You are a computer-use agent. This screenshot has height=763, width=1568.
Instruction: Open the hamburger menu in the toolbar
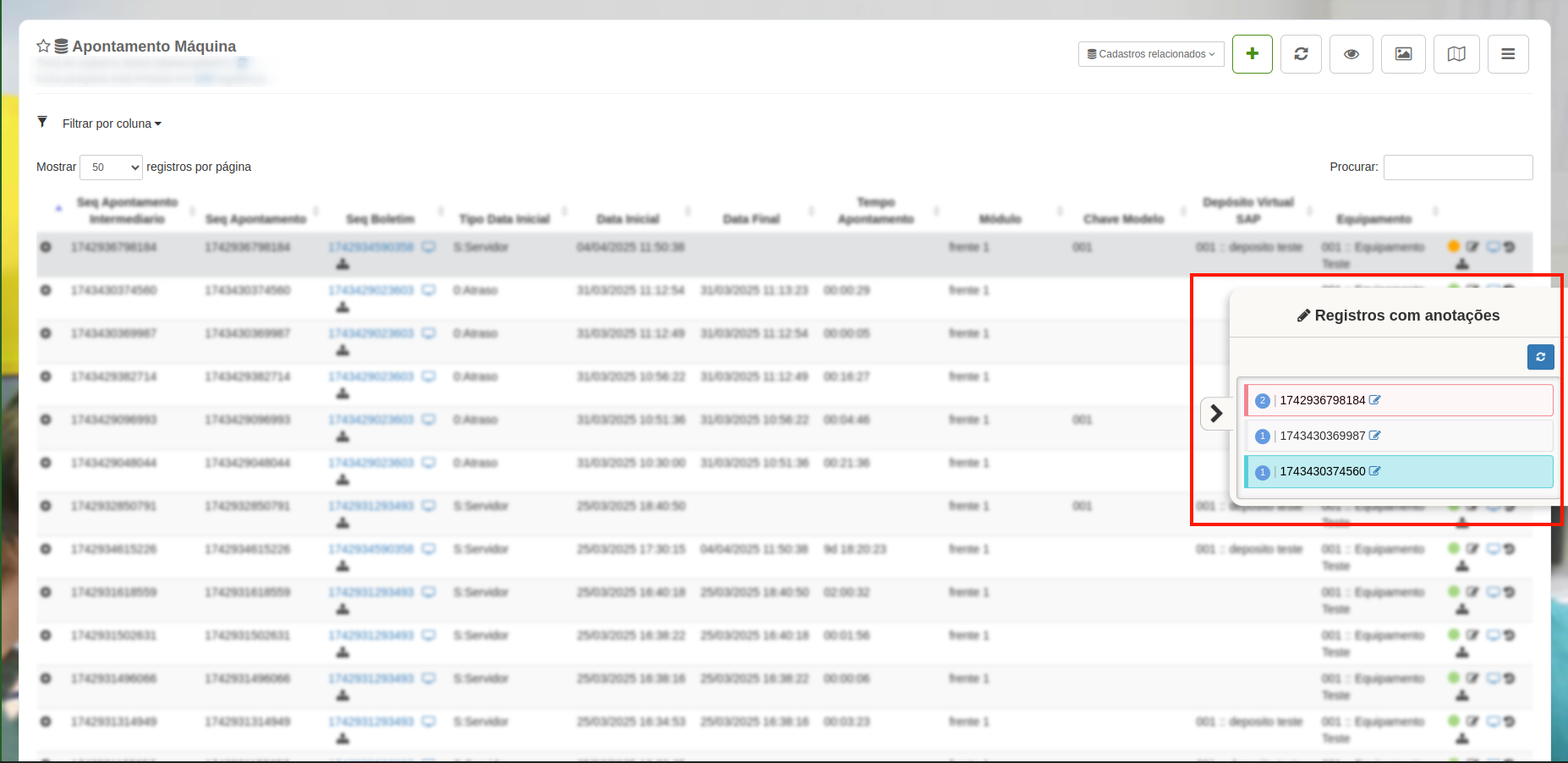pyautogui.click(x=1507, y=54)
